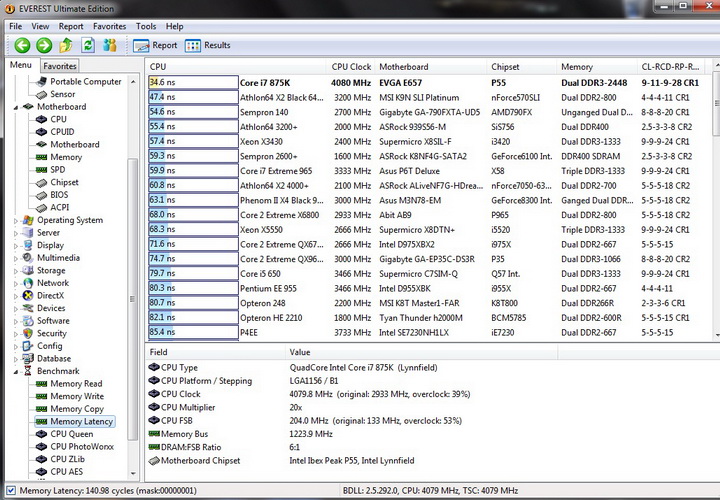The image size is (720, 500).
Task: Click the ACPI icon in the tree
Action: (x=41, y=208)
